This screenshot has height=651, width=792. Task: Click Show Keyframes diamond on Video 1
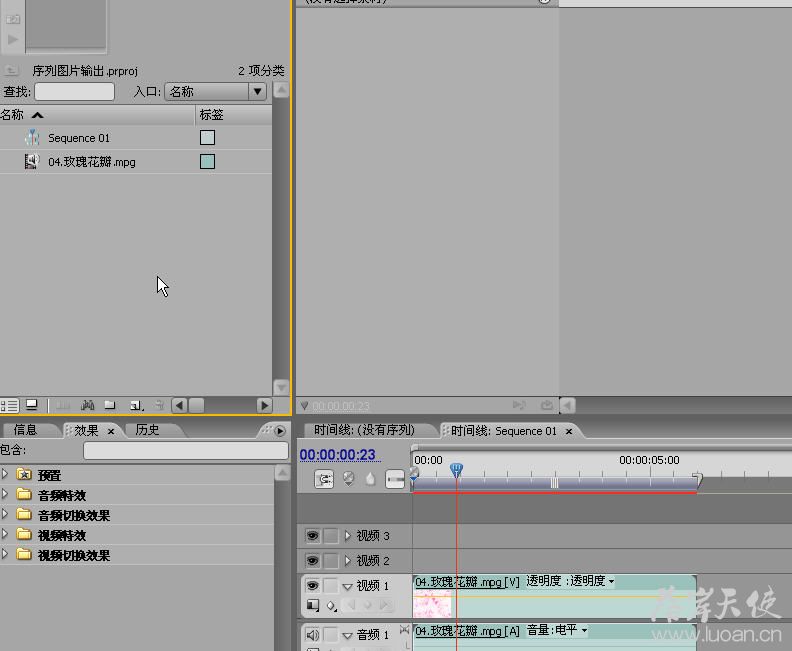(x=331, y=605)
